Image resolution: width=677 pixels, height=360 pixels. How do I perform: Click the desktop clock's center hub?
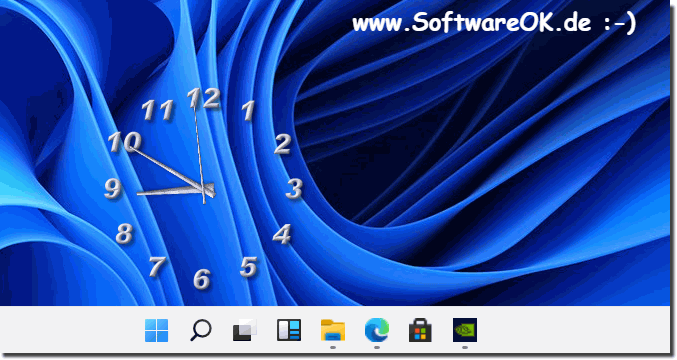pyautogui.click(x=204, y=189)
